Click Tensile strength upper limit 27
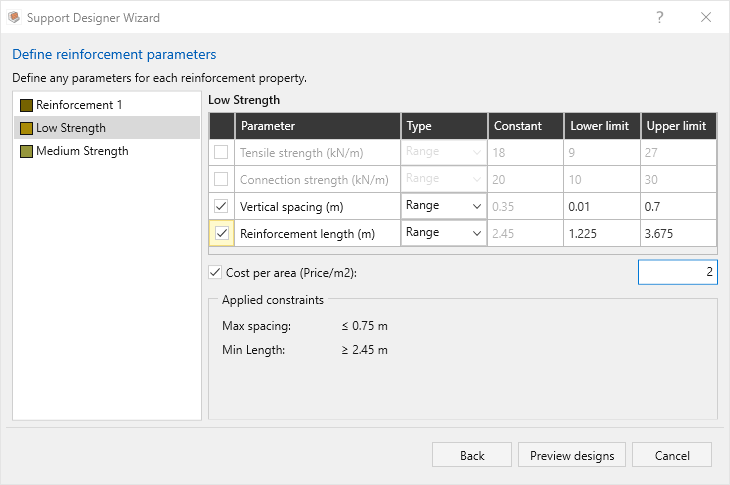Screen dimensions: 730x485 pos(678,152)
